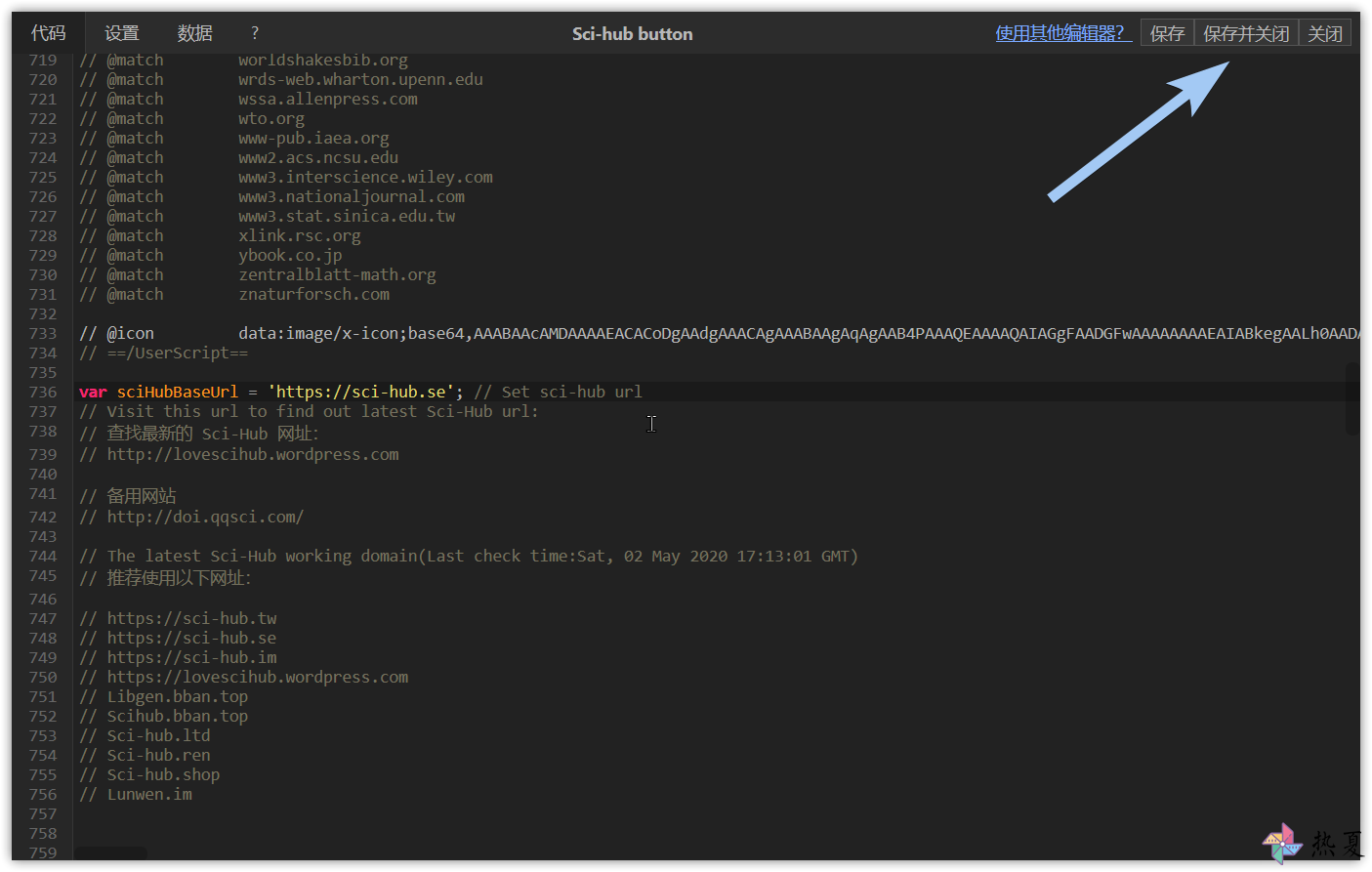
Task: Click the Sci-hub.ltd comment line
Action: click(x=145, y=735)
